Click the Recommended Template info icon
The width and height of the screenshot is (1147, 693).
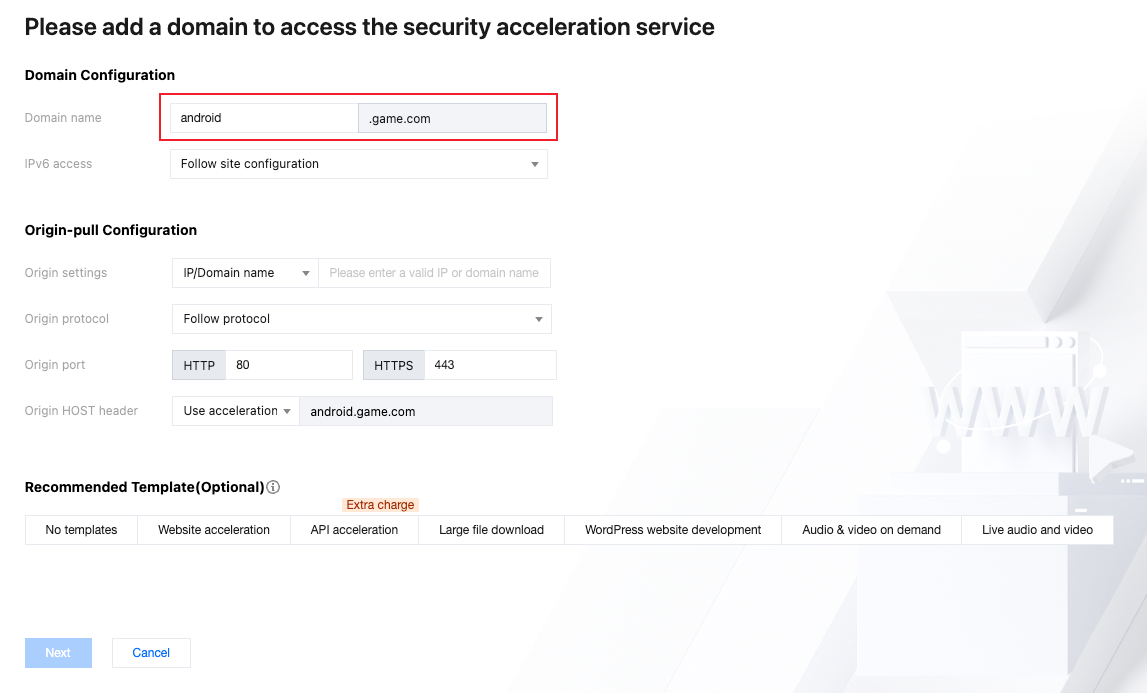(x=273, y=487)
